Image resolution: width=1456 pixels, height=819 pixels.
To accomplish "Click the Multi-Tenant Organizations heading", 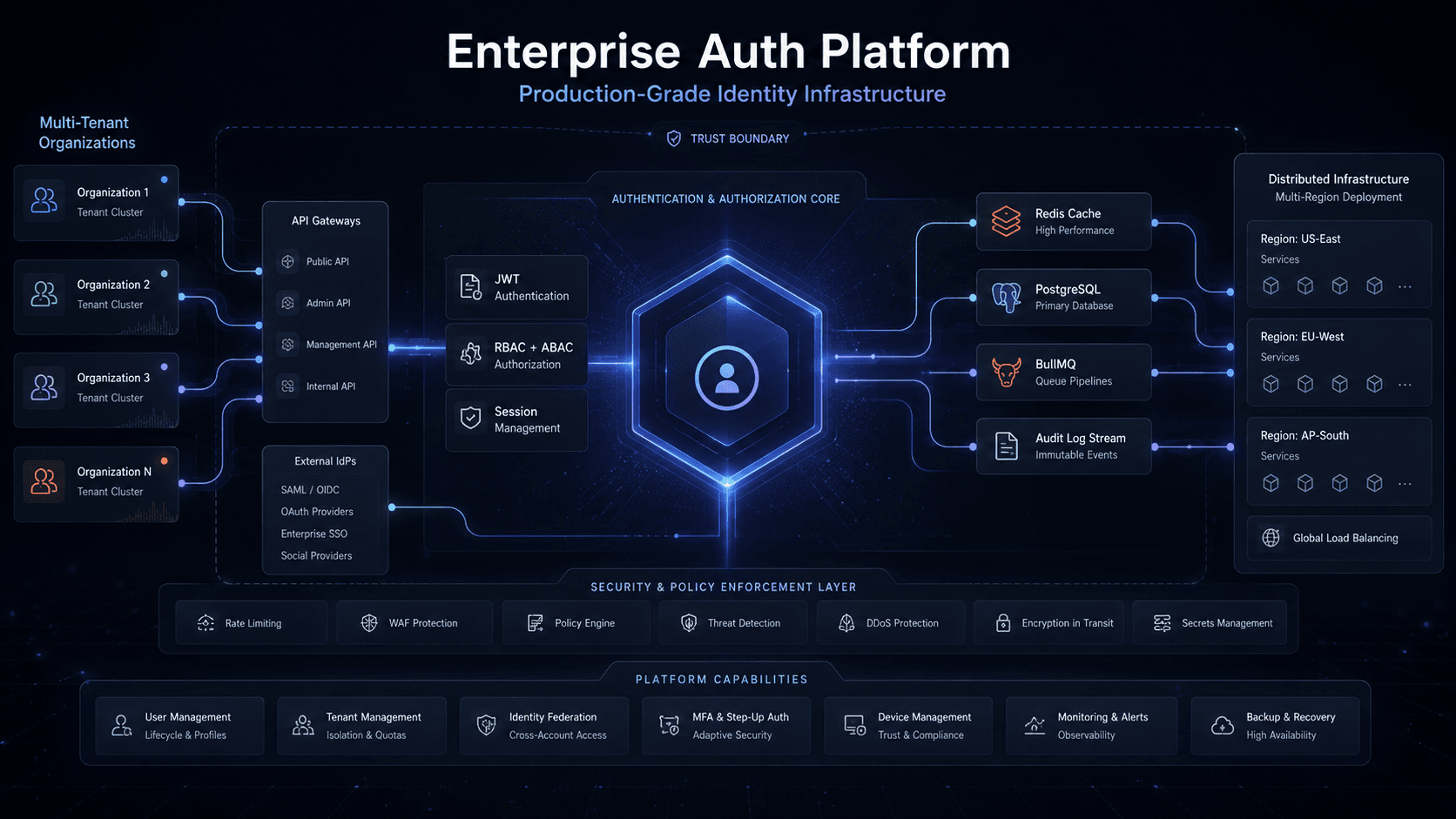I will pyautogui.click(x=86, y=132).
